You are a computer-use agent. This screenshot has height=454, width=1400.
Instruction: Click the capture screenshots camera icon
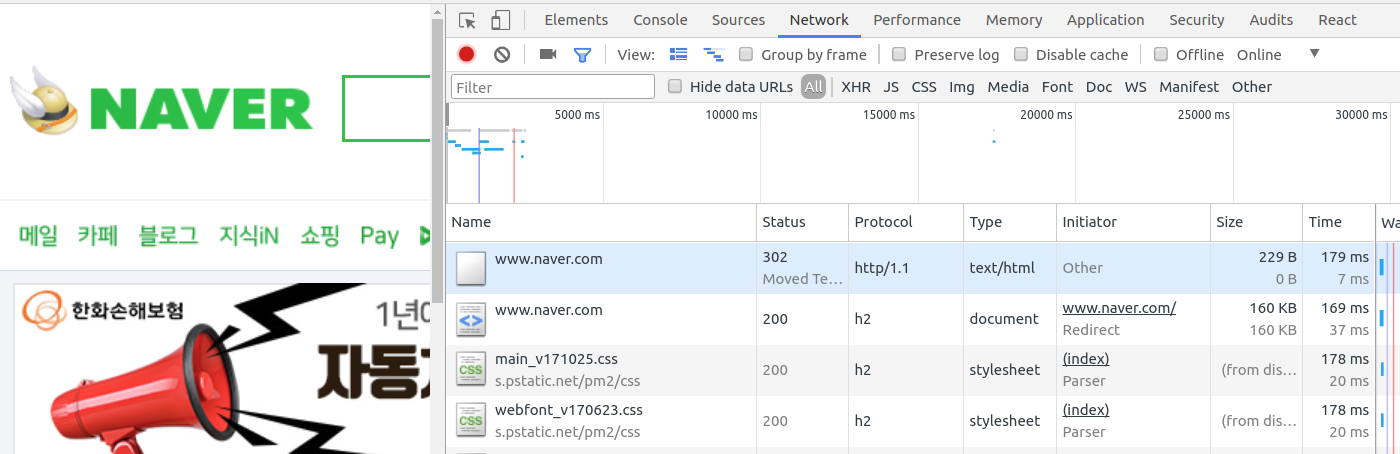[x=548, y=54]
